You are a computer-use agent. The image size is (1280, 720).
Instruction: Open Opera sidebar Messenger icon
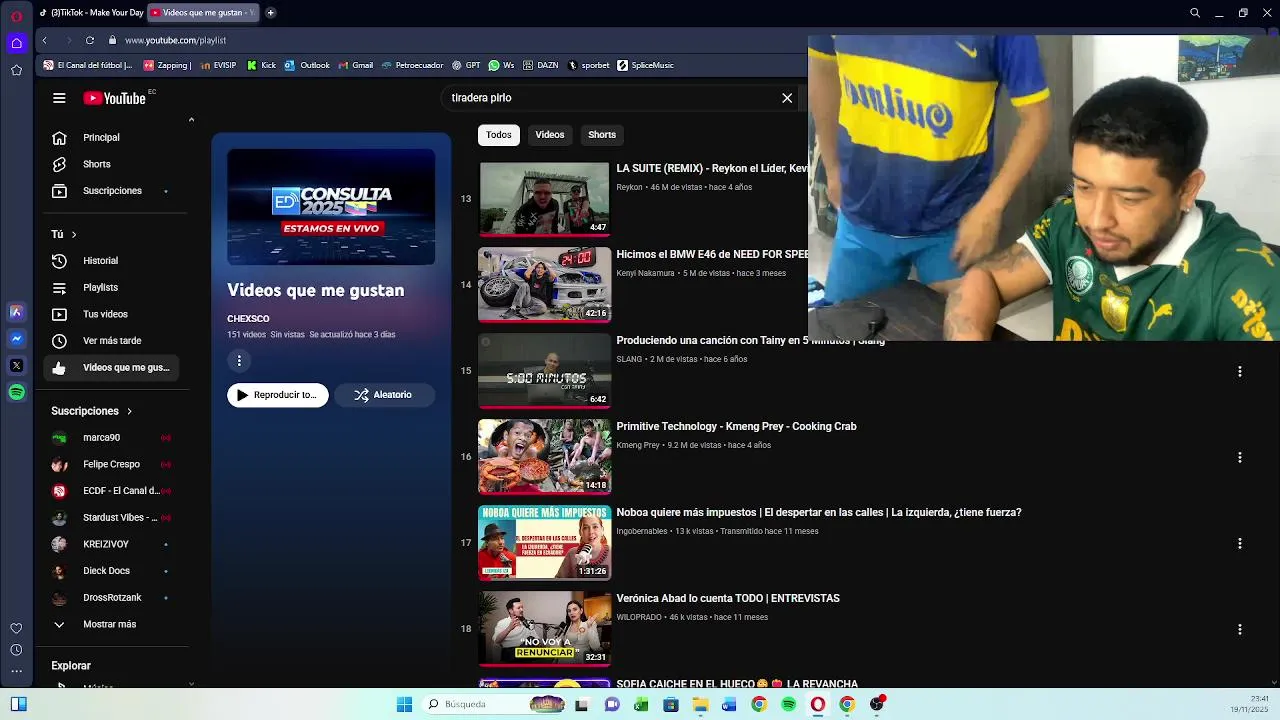click(x=16, y=339)
